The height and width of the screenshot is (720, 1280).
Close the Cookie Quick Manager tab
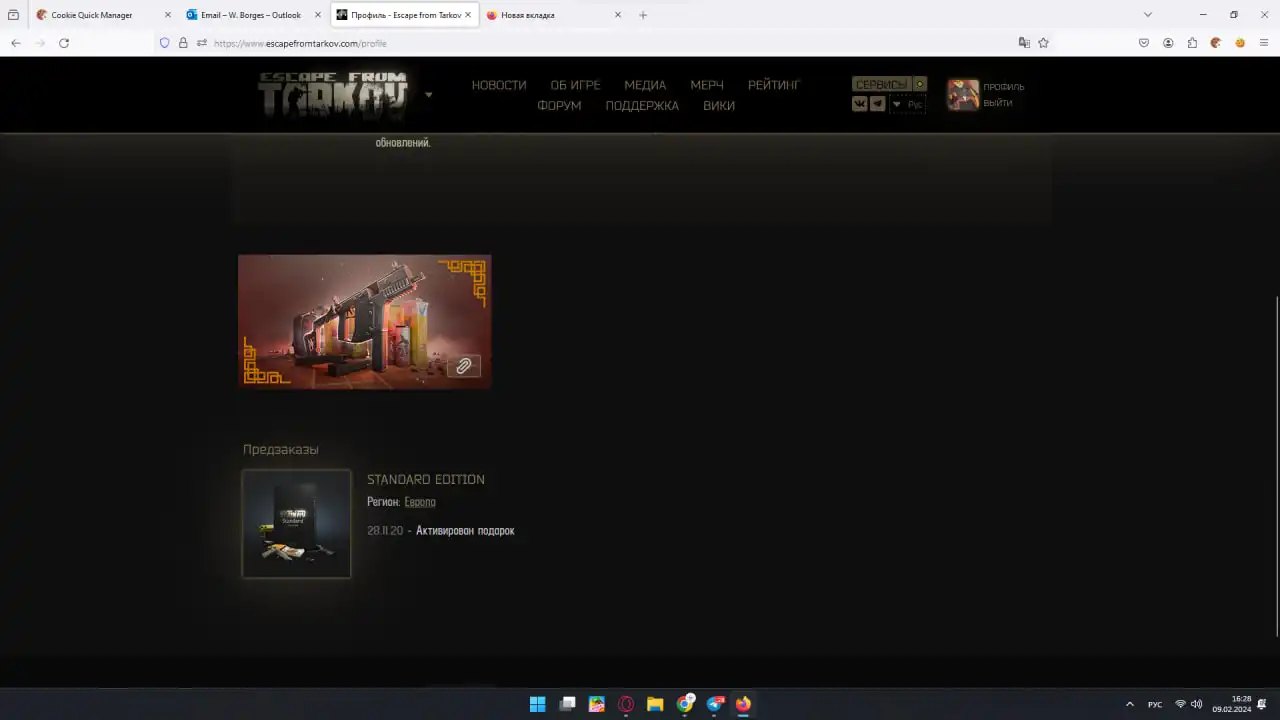click(167, 15)
